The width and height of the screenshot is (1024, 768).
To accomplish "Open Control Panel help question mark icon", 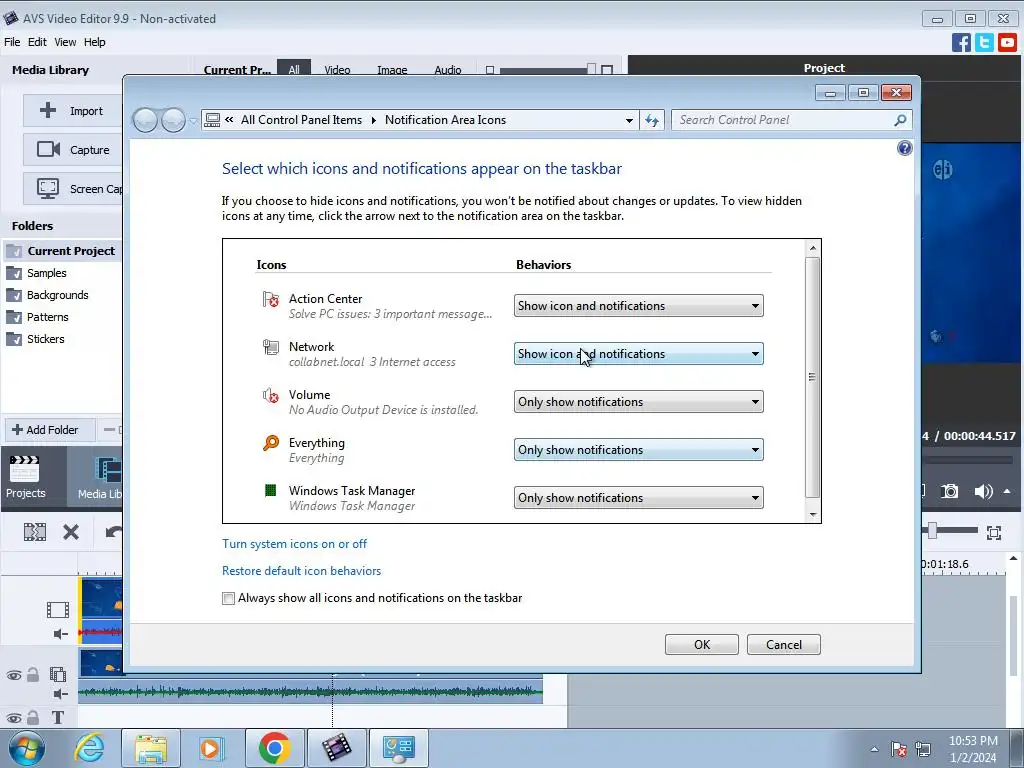I will (x=904, y=148).
